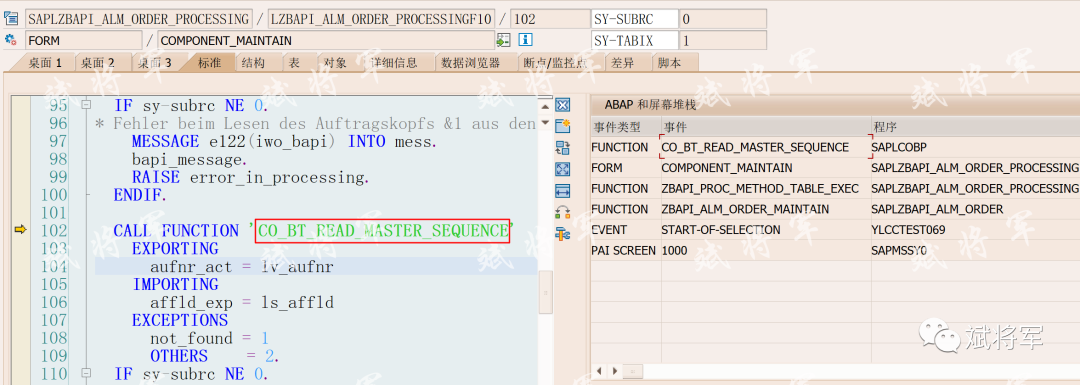Click the code editor scroll-down arrow
Screen dimensions: 1080x385
tap(546, 123)
